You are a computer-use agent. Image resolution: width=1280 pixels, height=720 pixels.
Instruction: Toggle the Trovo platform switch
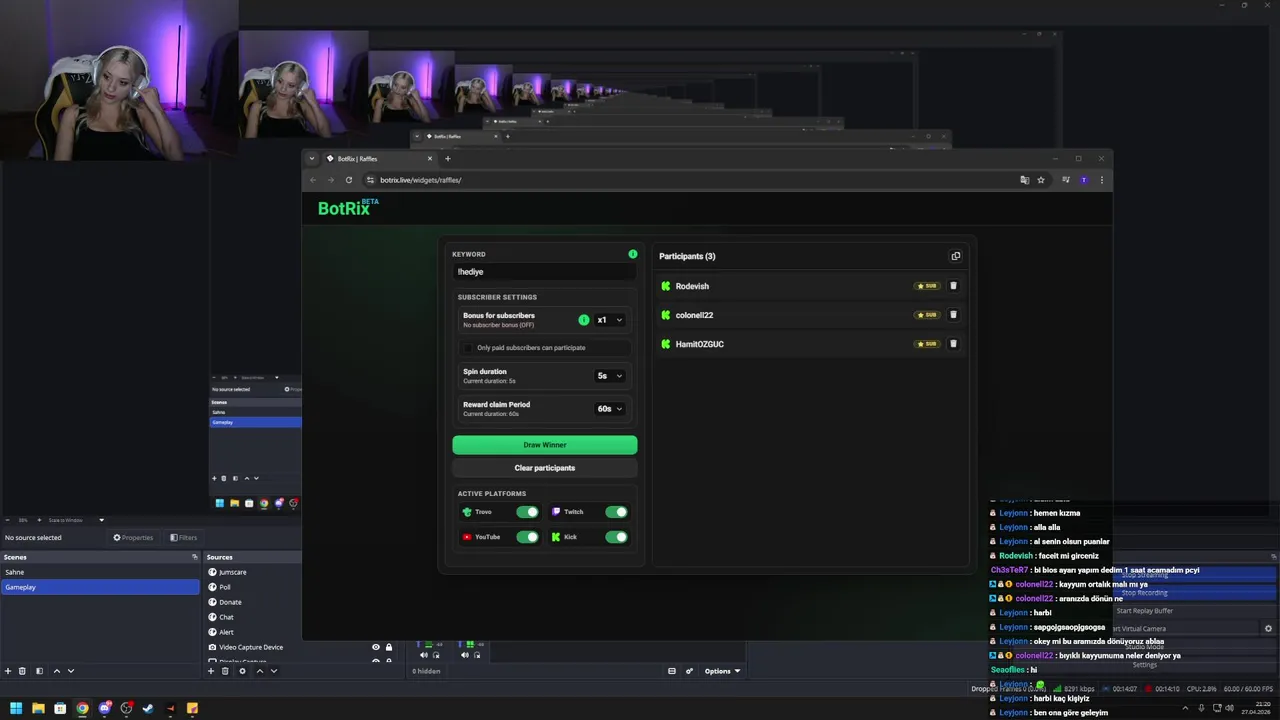pos(527,512)
